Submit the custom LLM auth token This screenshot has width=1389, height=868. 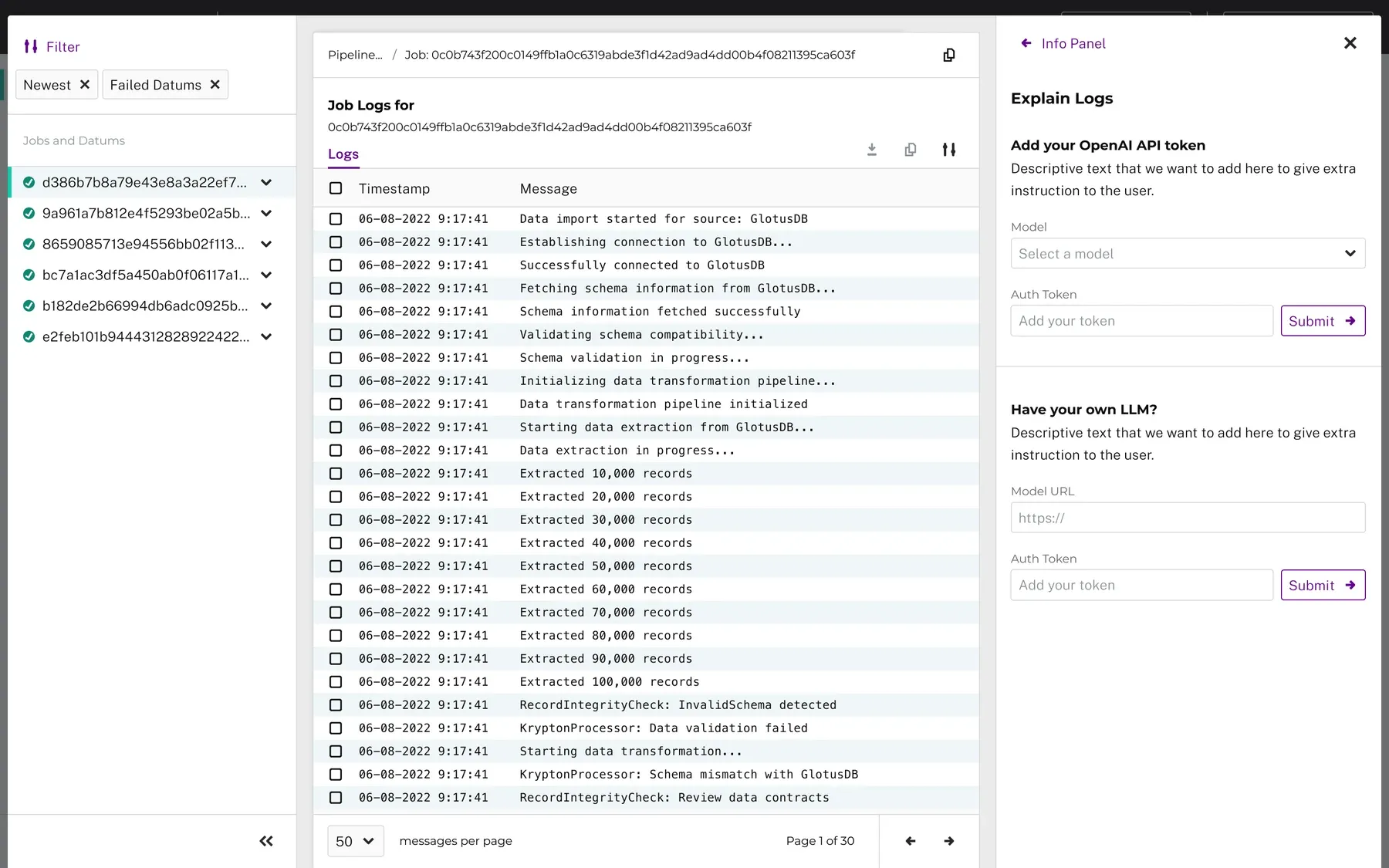pos(1323,585)
